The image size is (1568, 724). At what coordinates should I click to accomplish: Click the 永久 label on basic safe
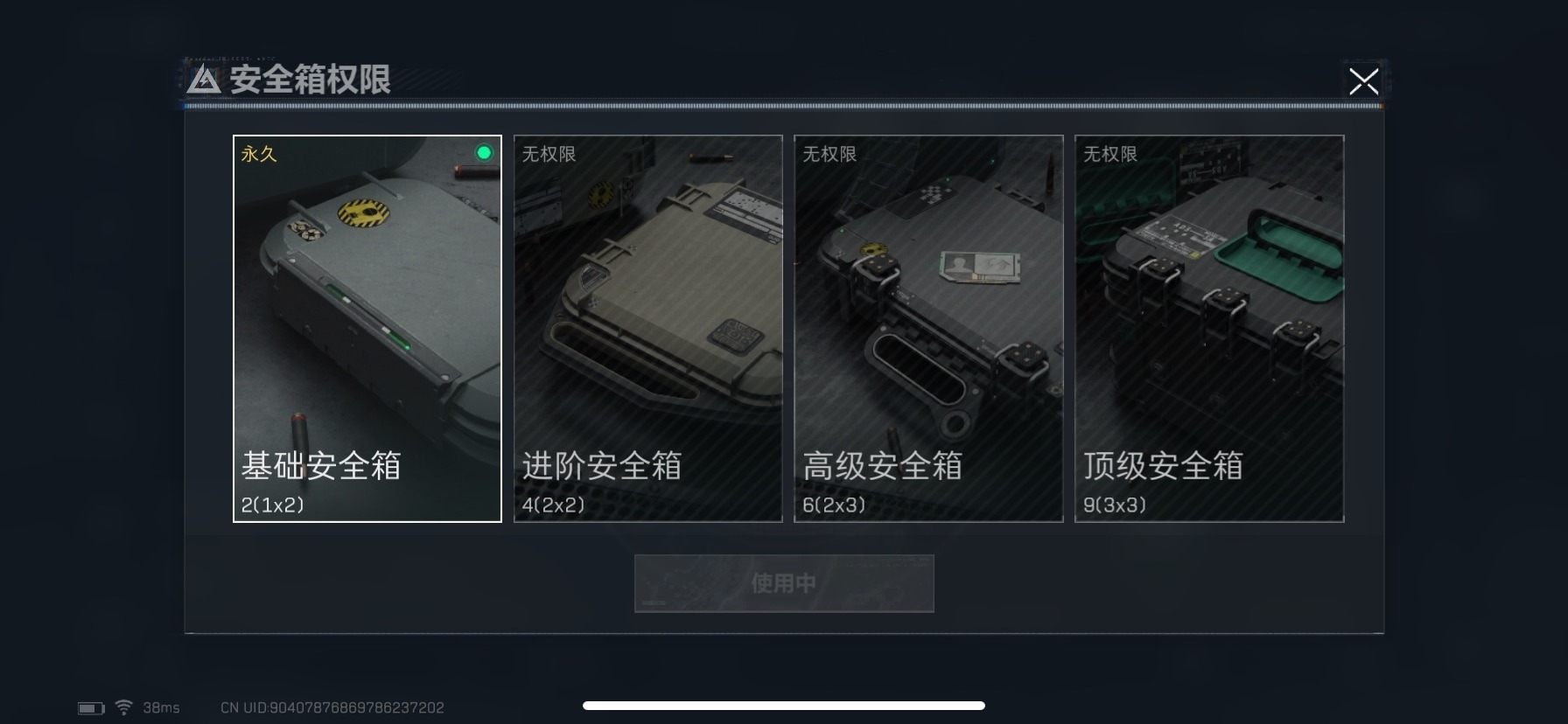pos(259,154)
